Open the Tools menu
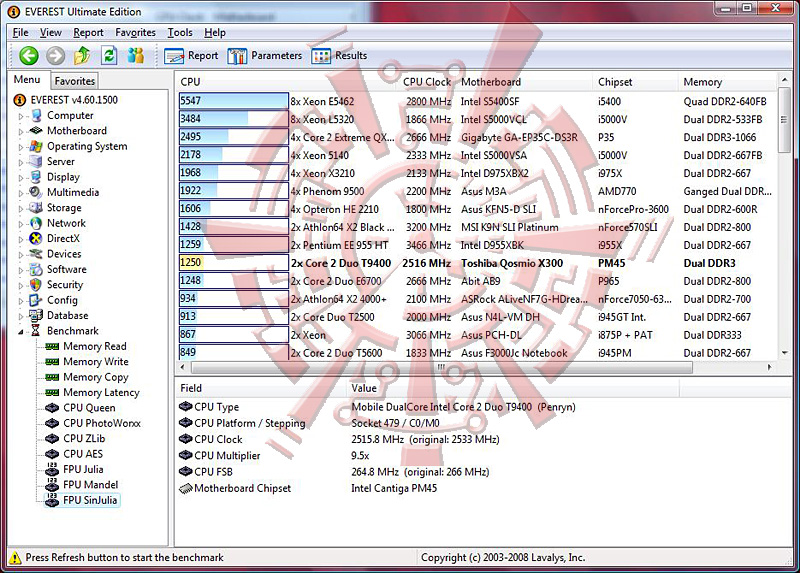The width and height of the screenshot is (800, 573). pyautogui.click(x=180, y=33)
